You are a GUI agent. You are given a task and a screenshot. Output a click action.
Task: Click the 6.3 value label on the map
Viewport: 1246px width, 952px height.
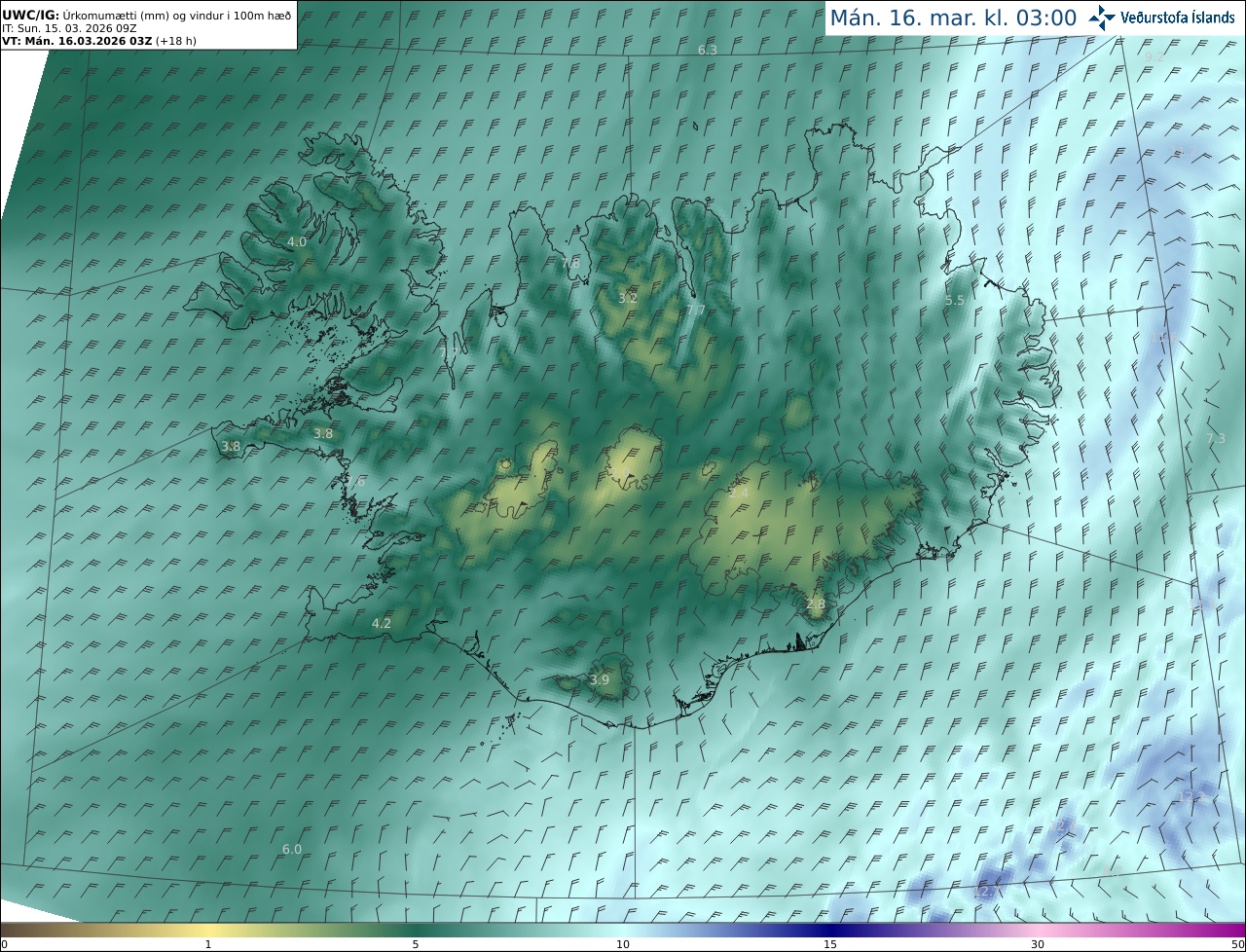708,50
